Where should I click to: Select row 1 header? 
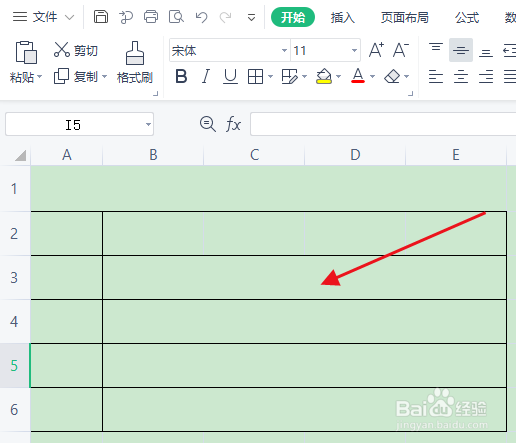pyautogui.click(x=15, y=189)
